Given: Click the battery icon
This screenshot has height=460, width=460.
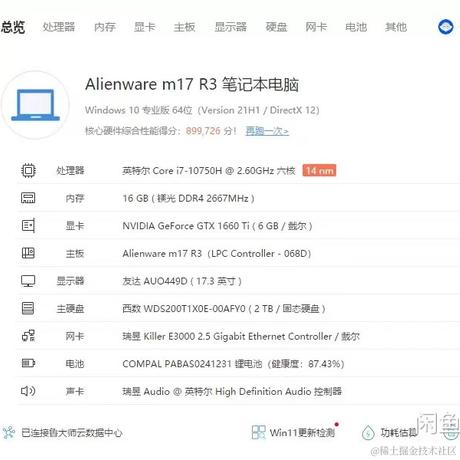Looking at the screenshot, I should (28, 363).
